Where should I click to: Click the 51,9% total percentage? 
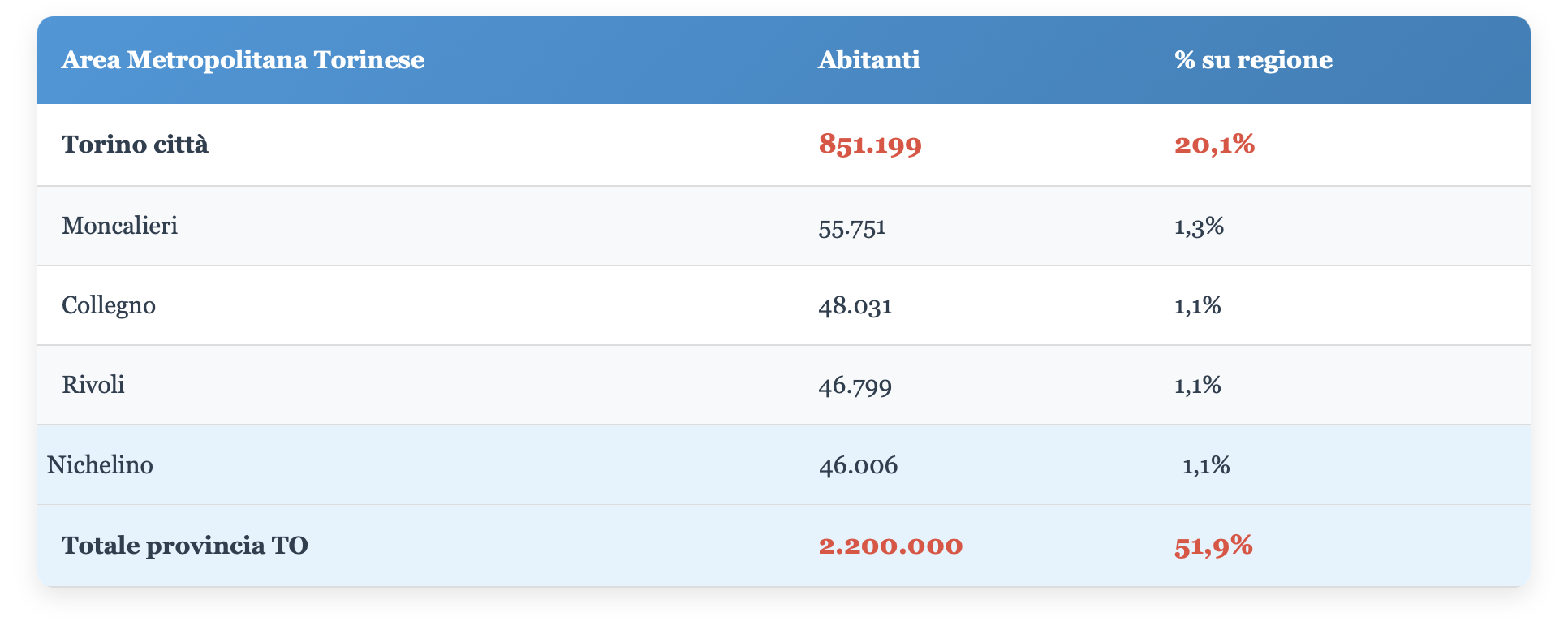pos(1213,546)
